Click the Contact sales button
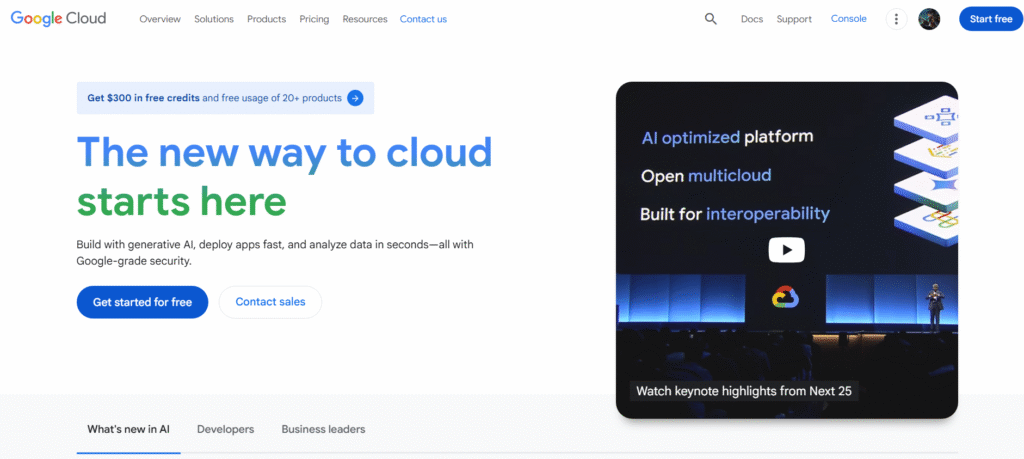1024x459 pixels. [x=270, y=302]
